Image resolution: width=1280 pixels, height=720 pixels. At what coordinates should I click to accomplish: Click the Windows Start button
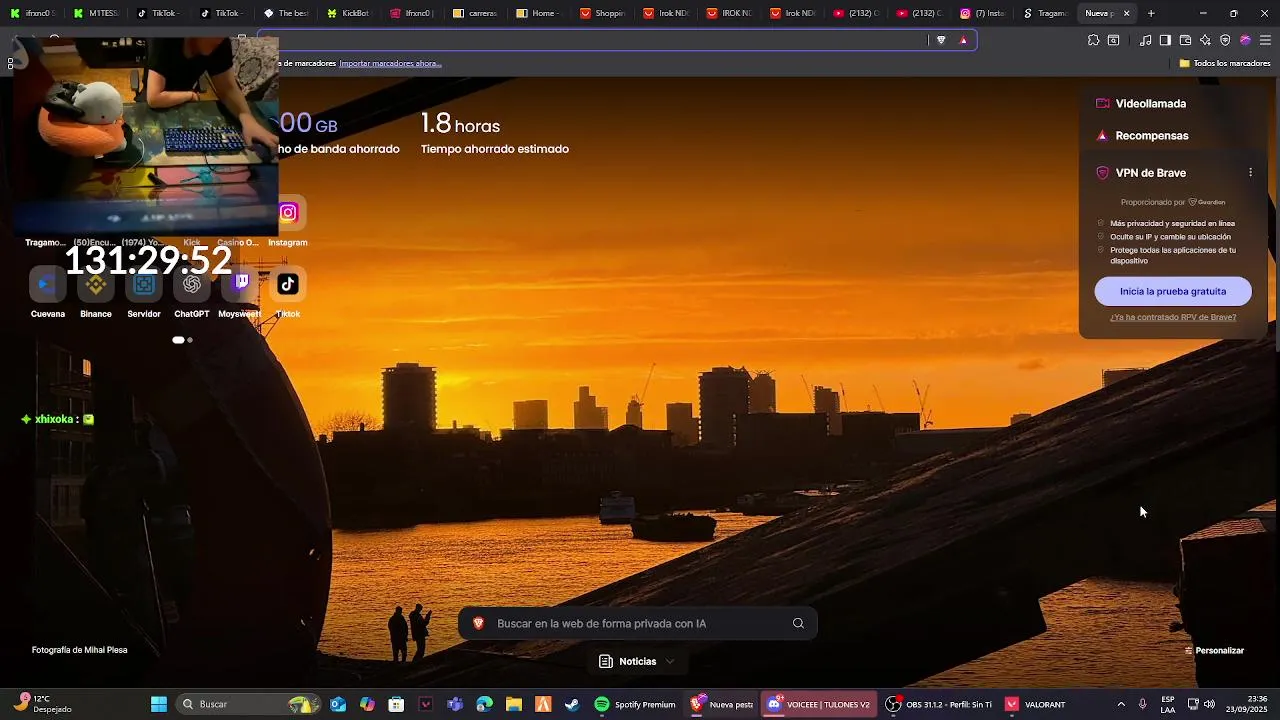tap(158, 704)
